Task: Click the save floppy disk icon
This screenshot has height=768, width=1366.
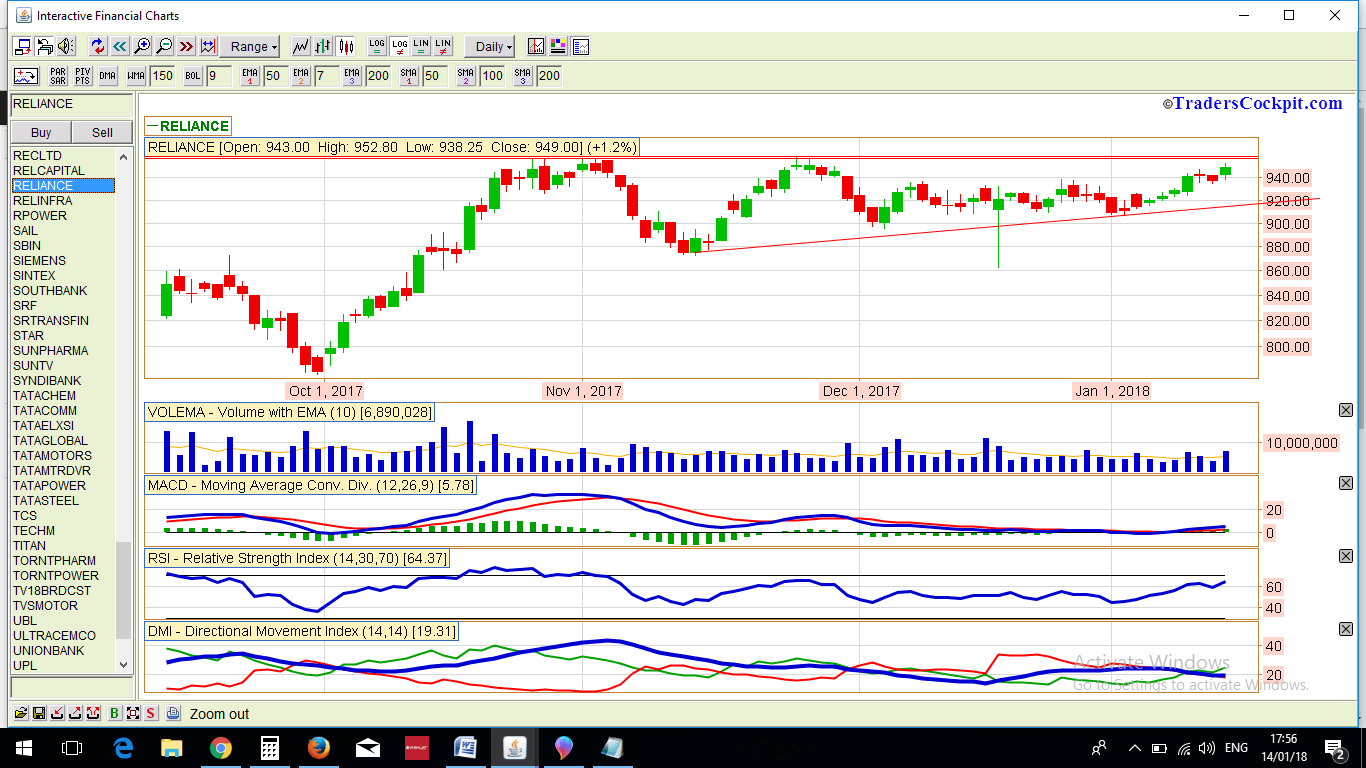Action: pos(39,713)
